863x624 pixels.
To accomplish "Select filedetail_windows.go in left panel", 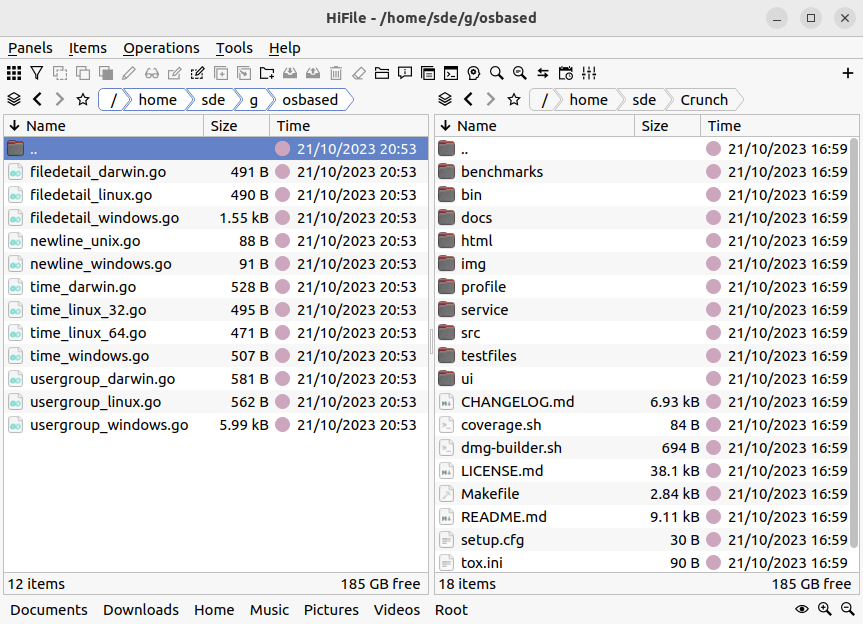I will coord(216,218).
